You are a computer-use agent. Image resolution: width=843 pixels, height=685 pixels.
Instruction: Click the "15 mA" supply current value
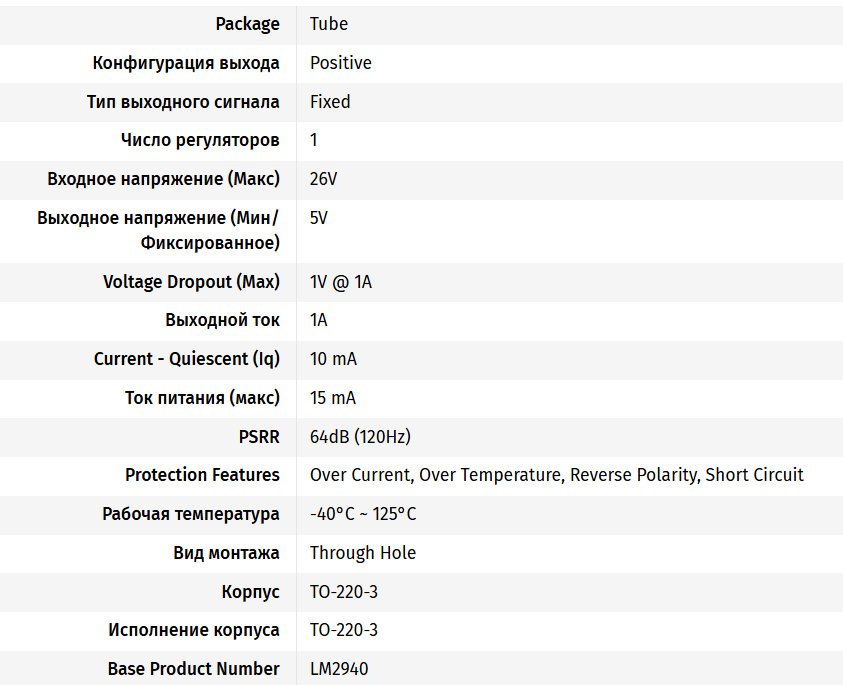pyautogui.click(x=333, y=398)
